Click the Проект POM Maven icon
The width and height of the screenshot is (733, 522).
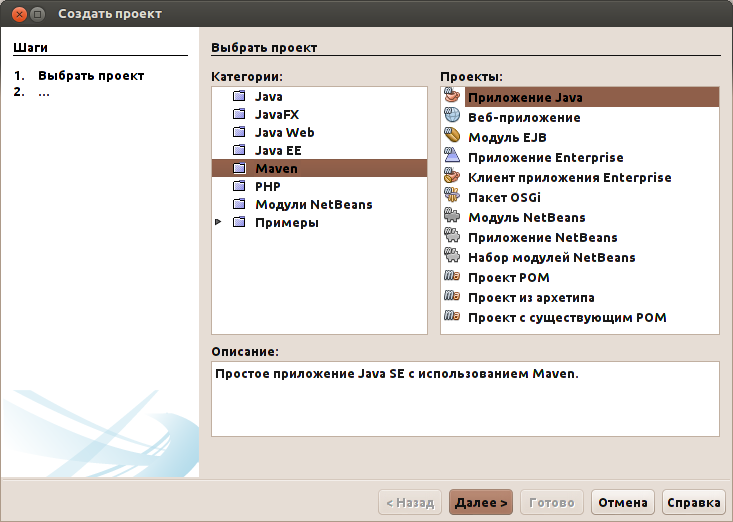pyautogui.click(x=452, y=276)
